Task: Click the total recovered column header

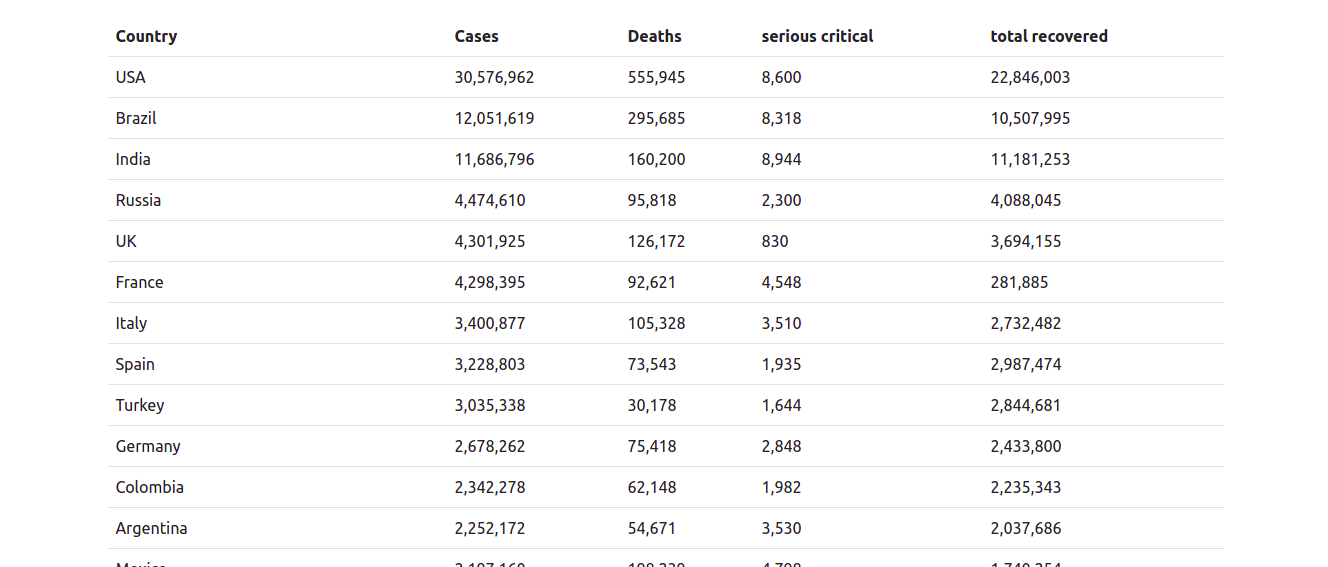Action: [1049, 36]
